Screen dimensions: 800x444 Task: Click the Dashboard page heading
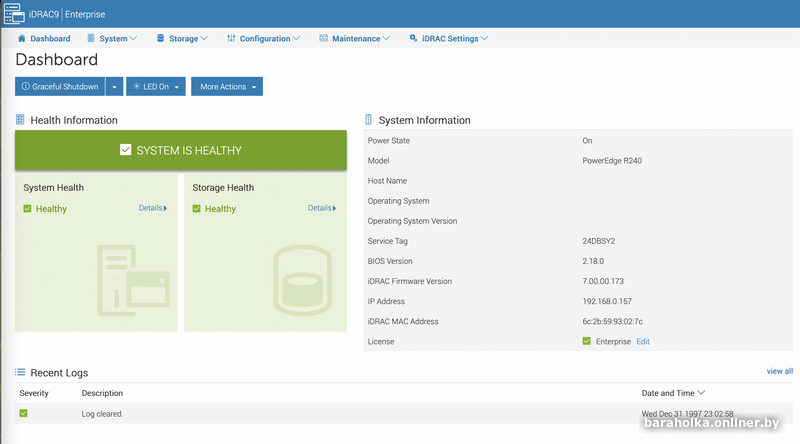pyautogui.click(x=57, y=60)
